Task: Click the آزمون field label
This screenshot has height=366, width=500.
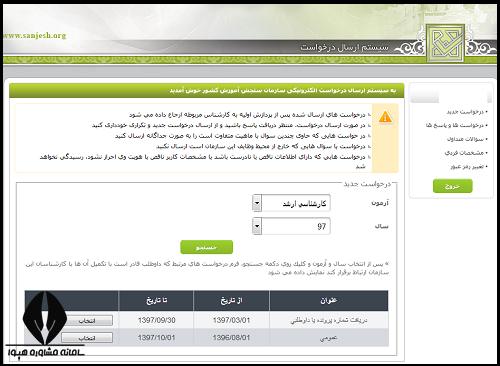Action: pos(380,203)
